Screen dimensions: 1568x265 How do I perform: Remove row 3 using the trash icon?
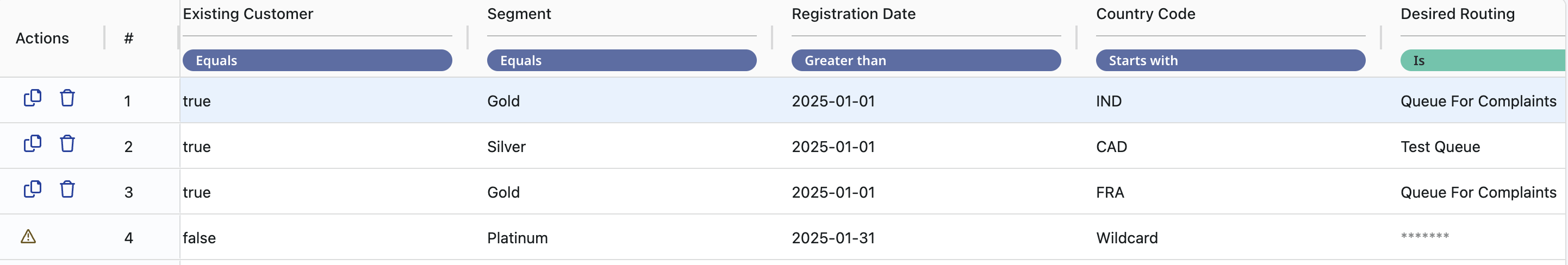(67, 190)
